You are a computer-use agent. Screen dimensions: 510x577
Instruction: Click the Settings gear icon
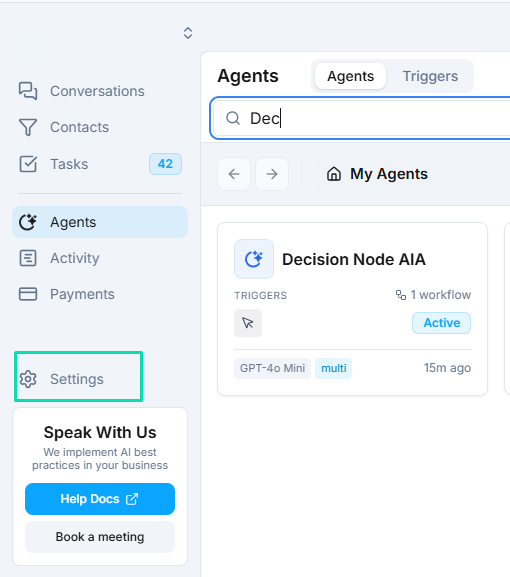(x=28, y=379)
